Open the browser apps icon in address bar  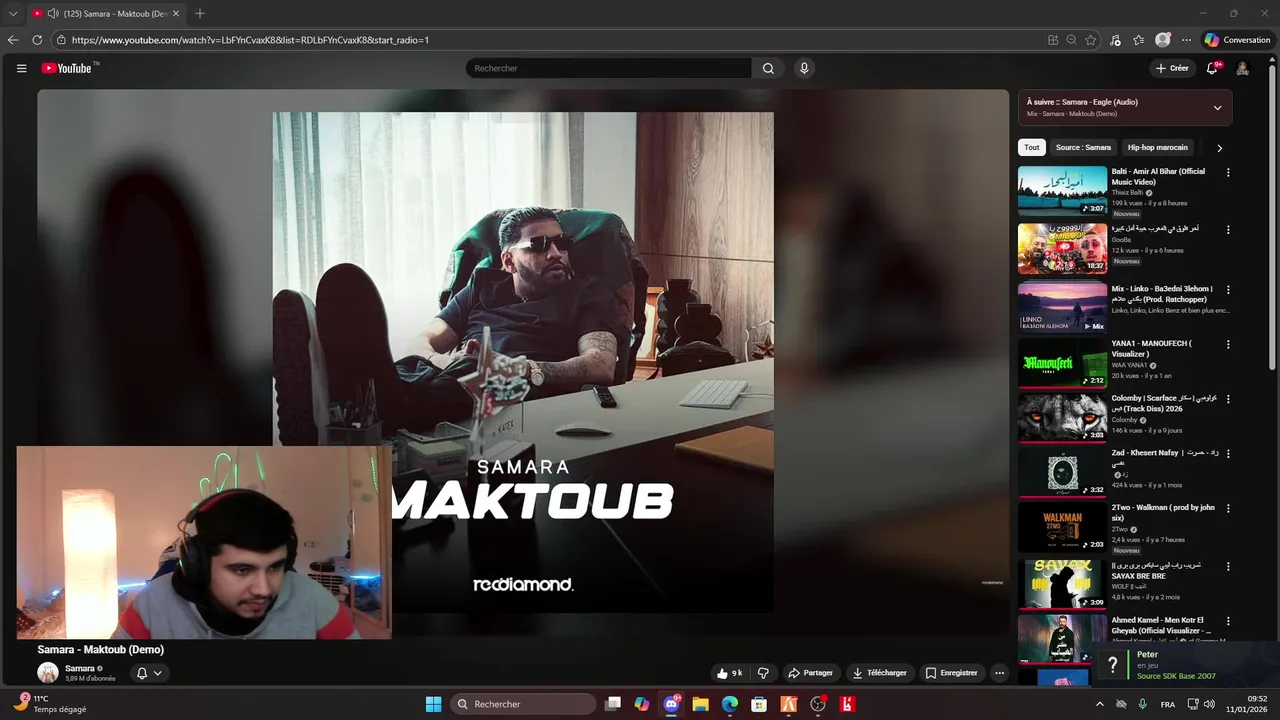tap(1053, 40)
